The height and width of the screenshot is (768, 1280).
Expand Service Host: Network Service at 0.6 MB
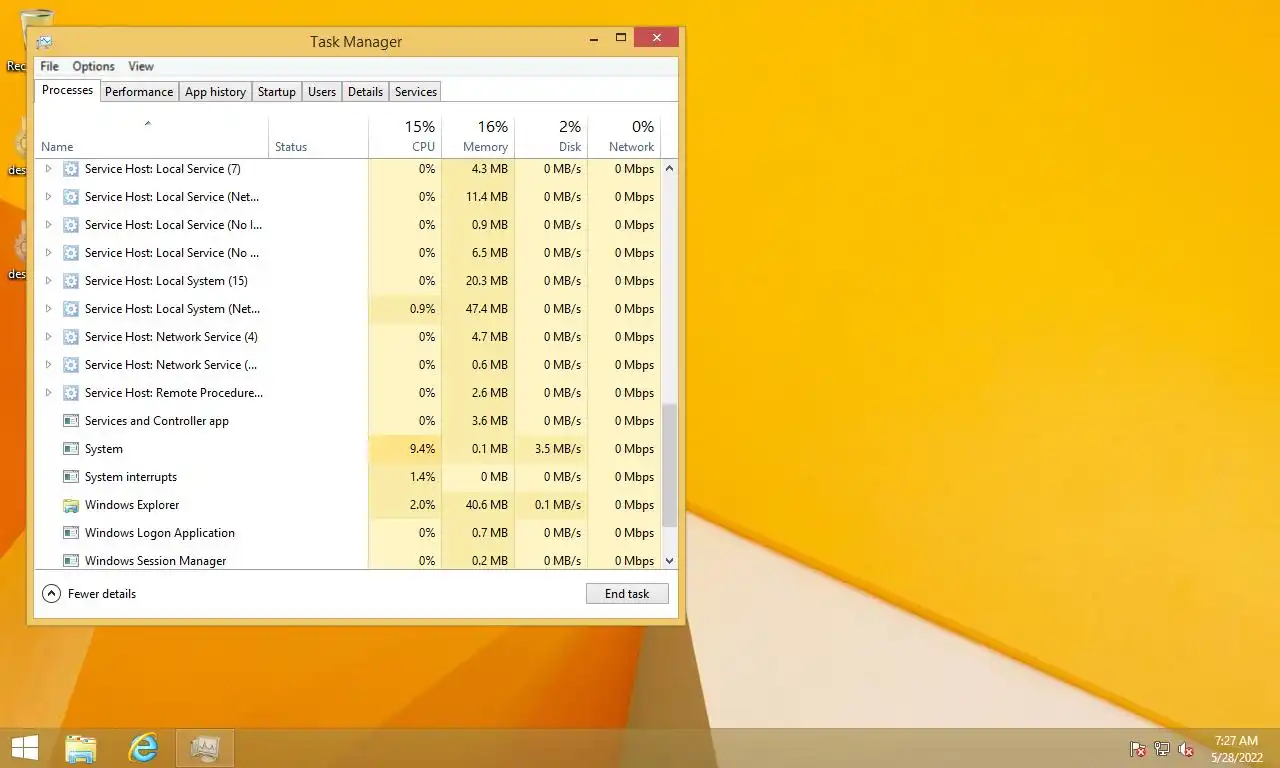(x=48, y=365)
